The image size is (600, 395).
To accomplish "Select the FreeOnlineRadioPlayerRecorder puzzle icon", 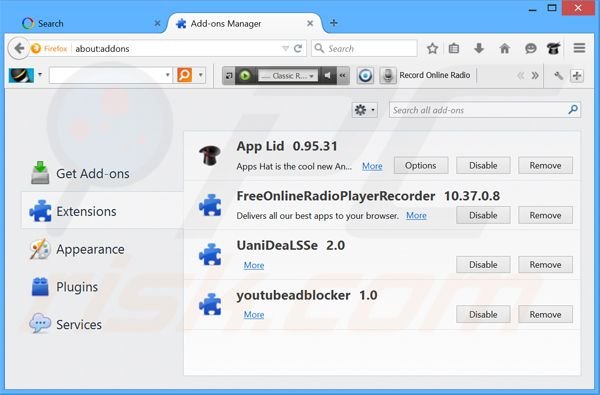I will 210,205.
